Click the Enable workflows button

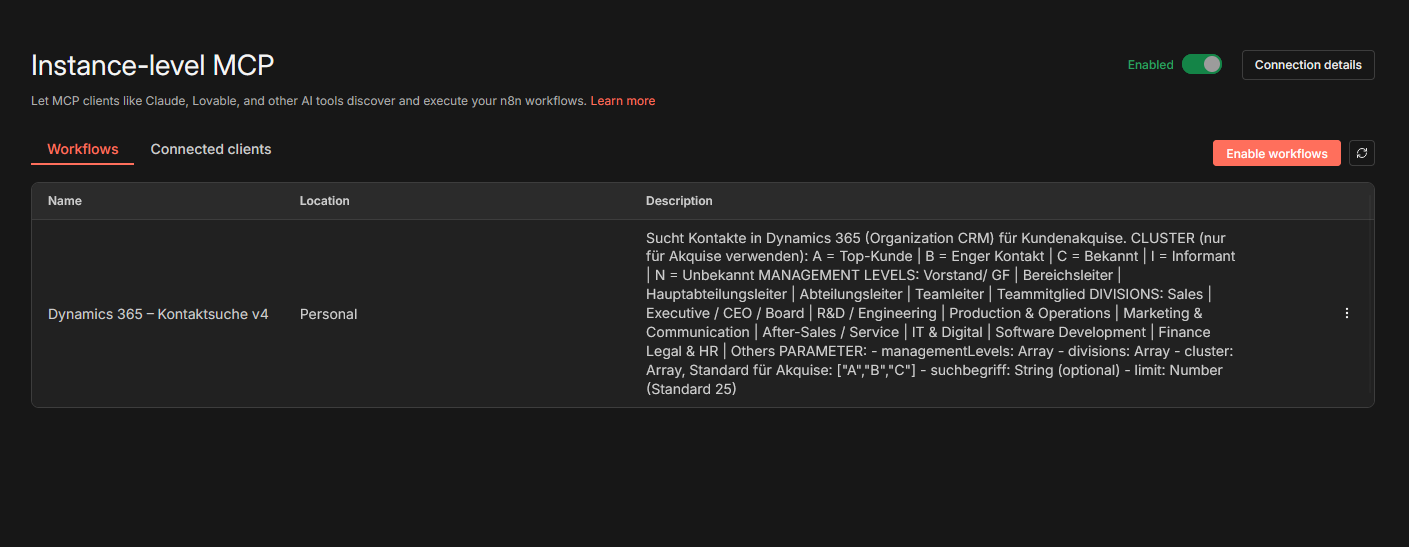(x=1276, y=153)
